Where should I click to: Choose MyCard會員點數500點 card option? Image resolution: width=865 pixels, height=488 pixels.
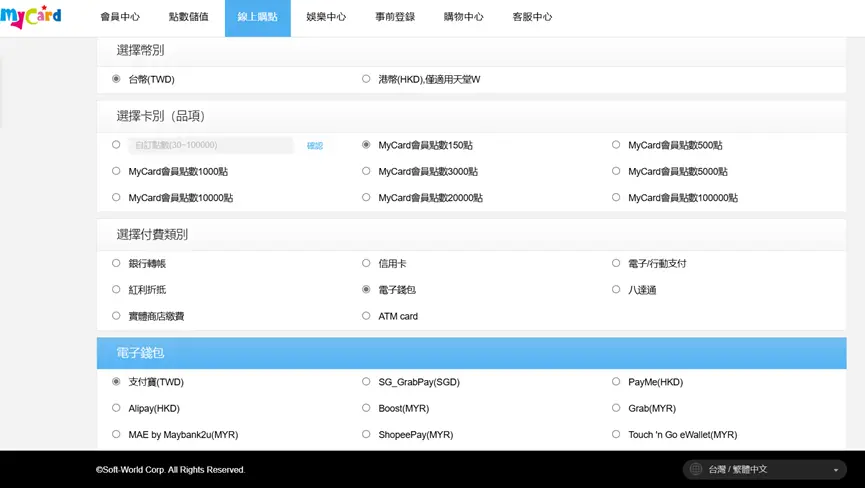pos(616,145)
